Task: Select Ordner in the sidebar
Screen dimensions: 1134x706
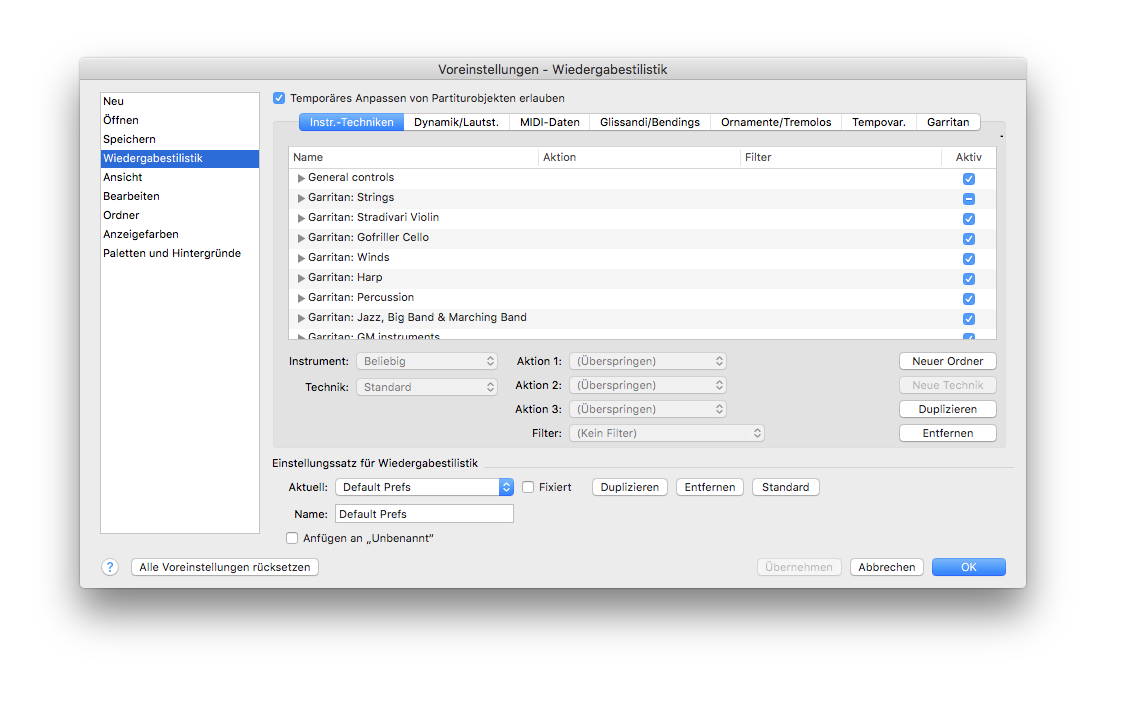Action: pos(180,215)
